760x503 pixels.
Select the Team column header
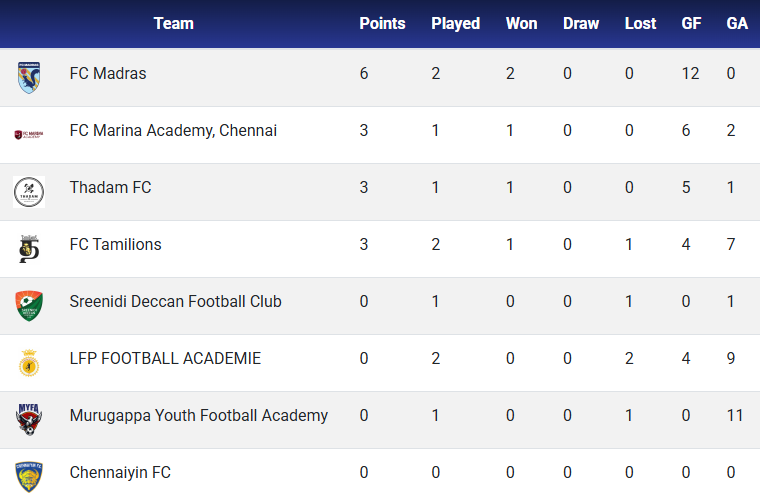coord(173,23)
